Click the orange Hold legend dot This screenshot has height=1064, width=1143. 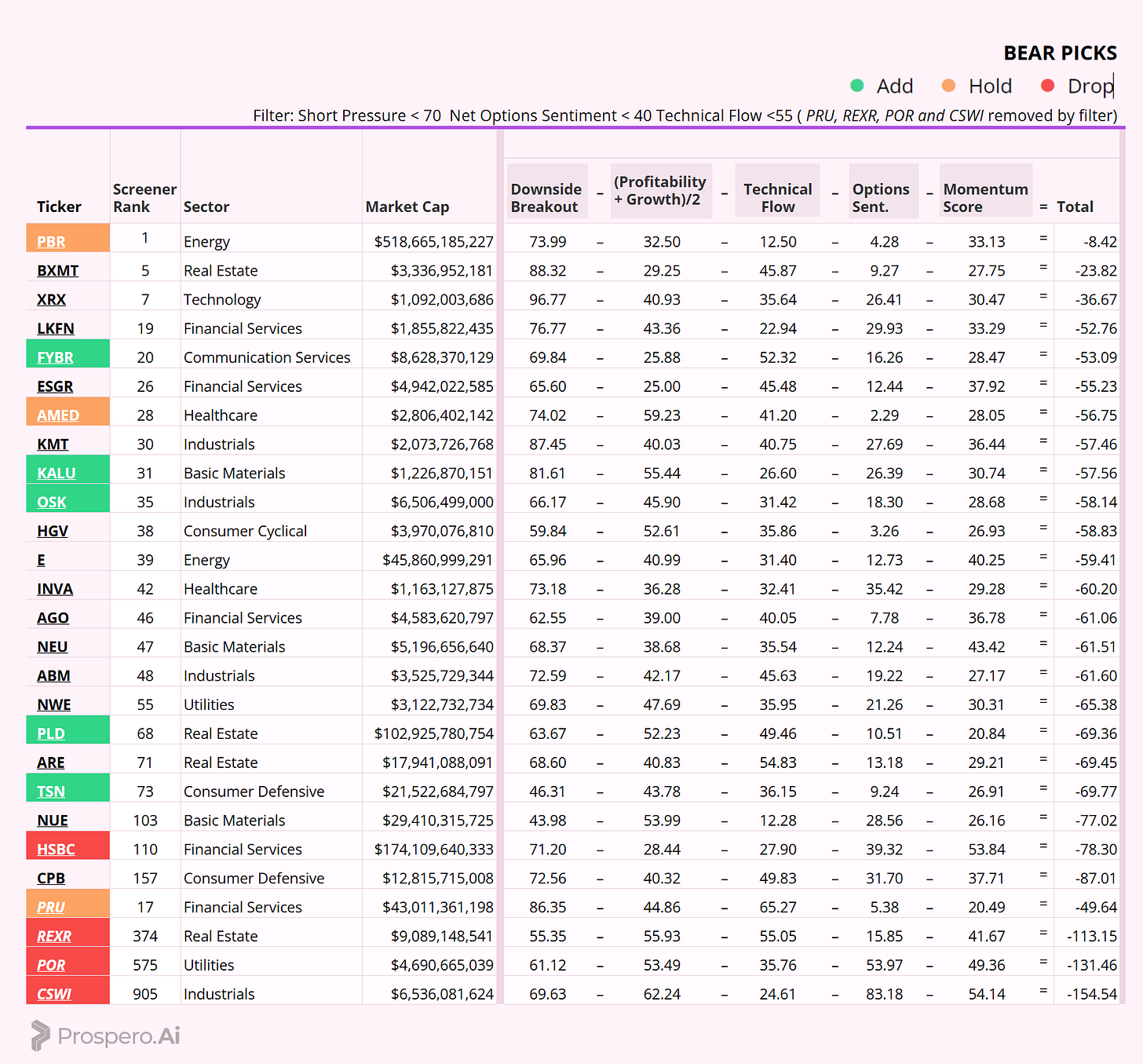[948, 86]
